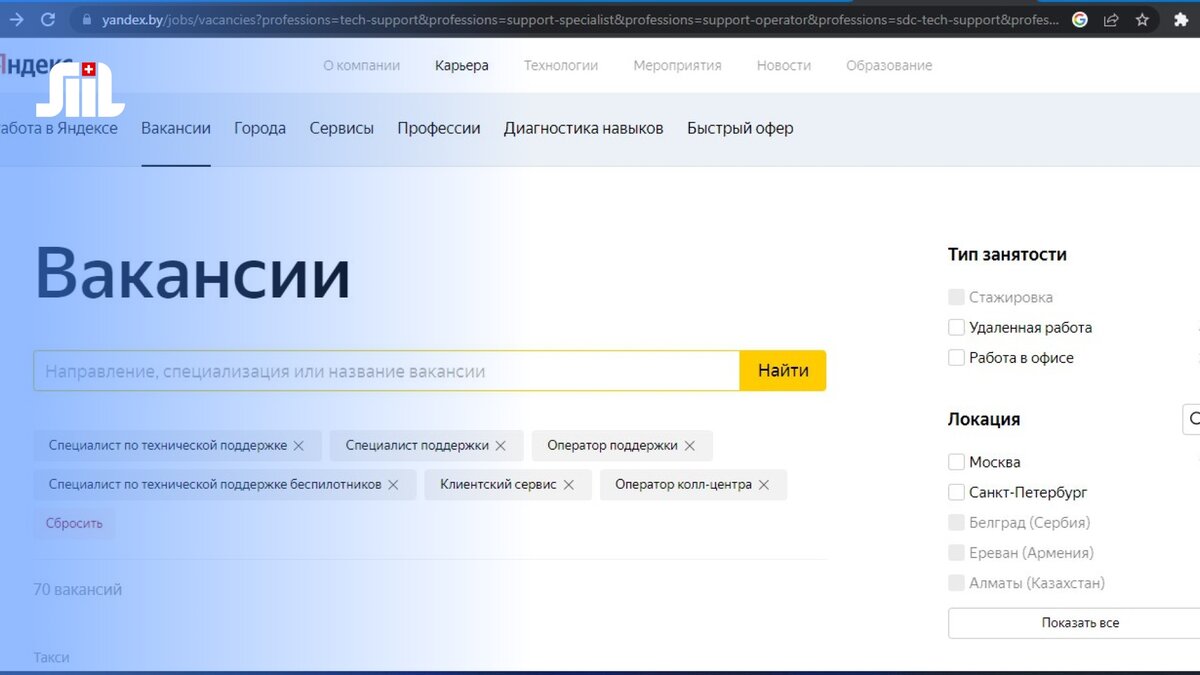Remove the 'Оператор поддержки' filter chip
This screenshot has width=1200, height=675.
coord(689,446)
